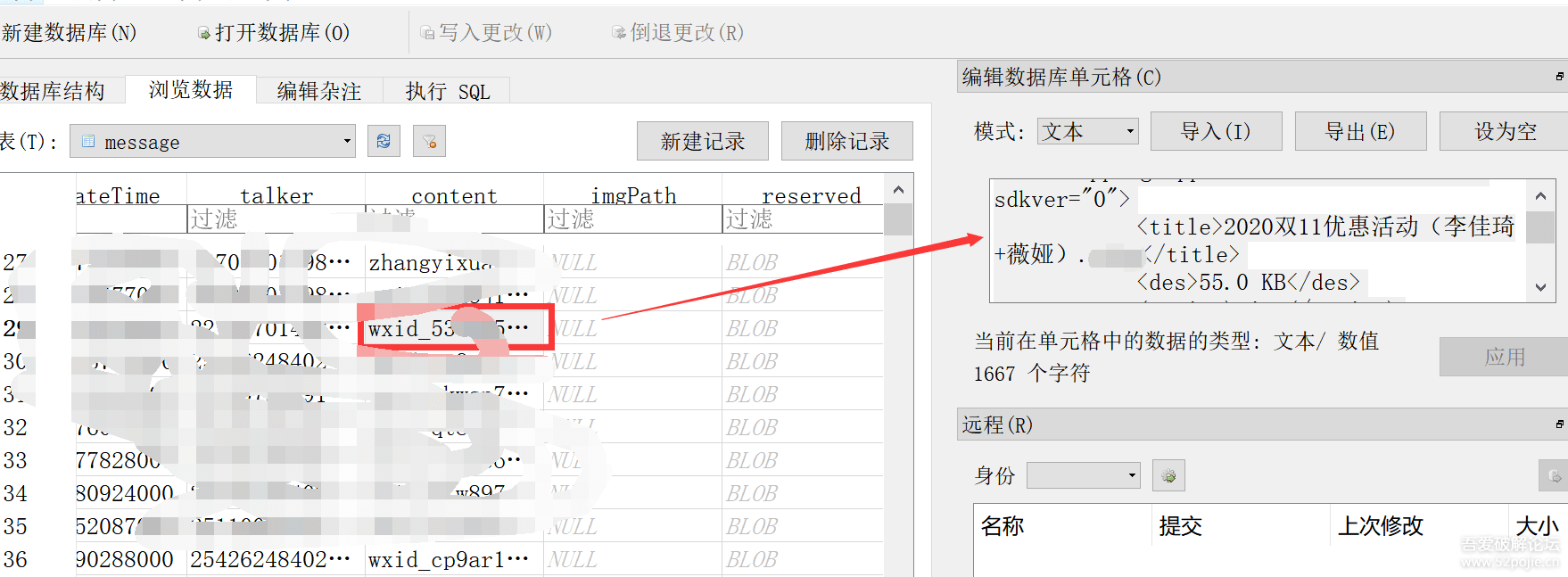
Task: Switch to 编辑杂注 tab
Action: pos(319,91)
